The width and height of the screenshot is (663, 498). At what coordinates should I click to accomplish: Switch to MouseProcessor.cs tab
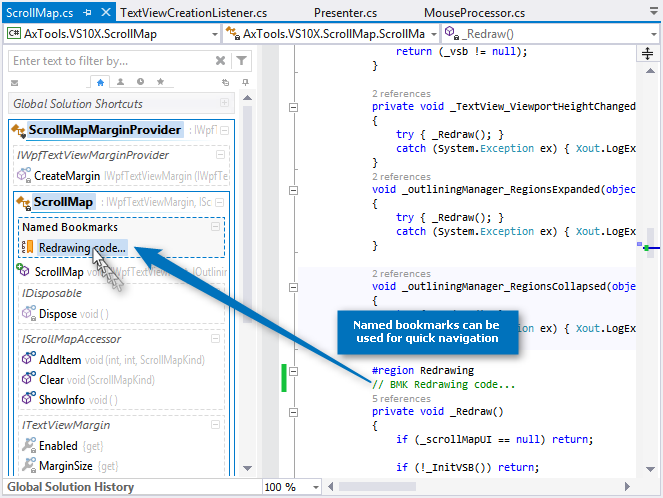tap(474, 13)
